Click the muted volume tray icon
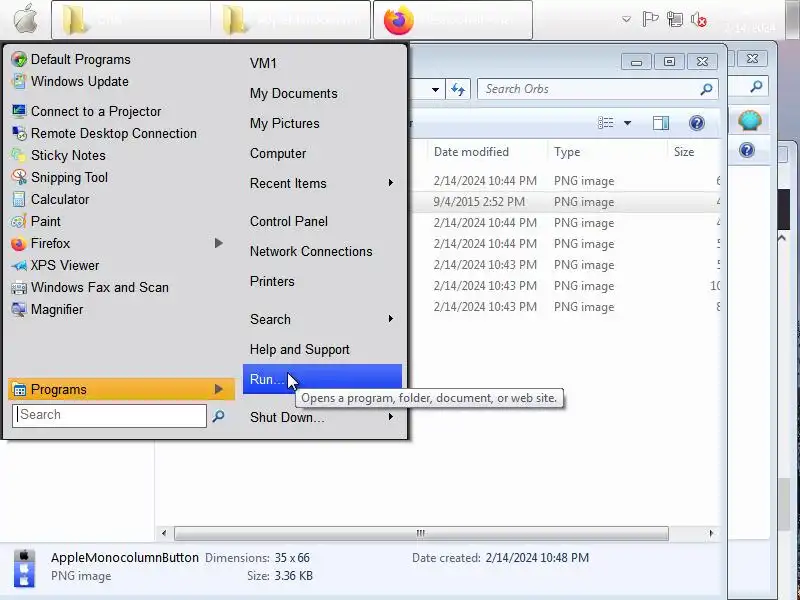 pos(698,20)
